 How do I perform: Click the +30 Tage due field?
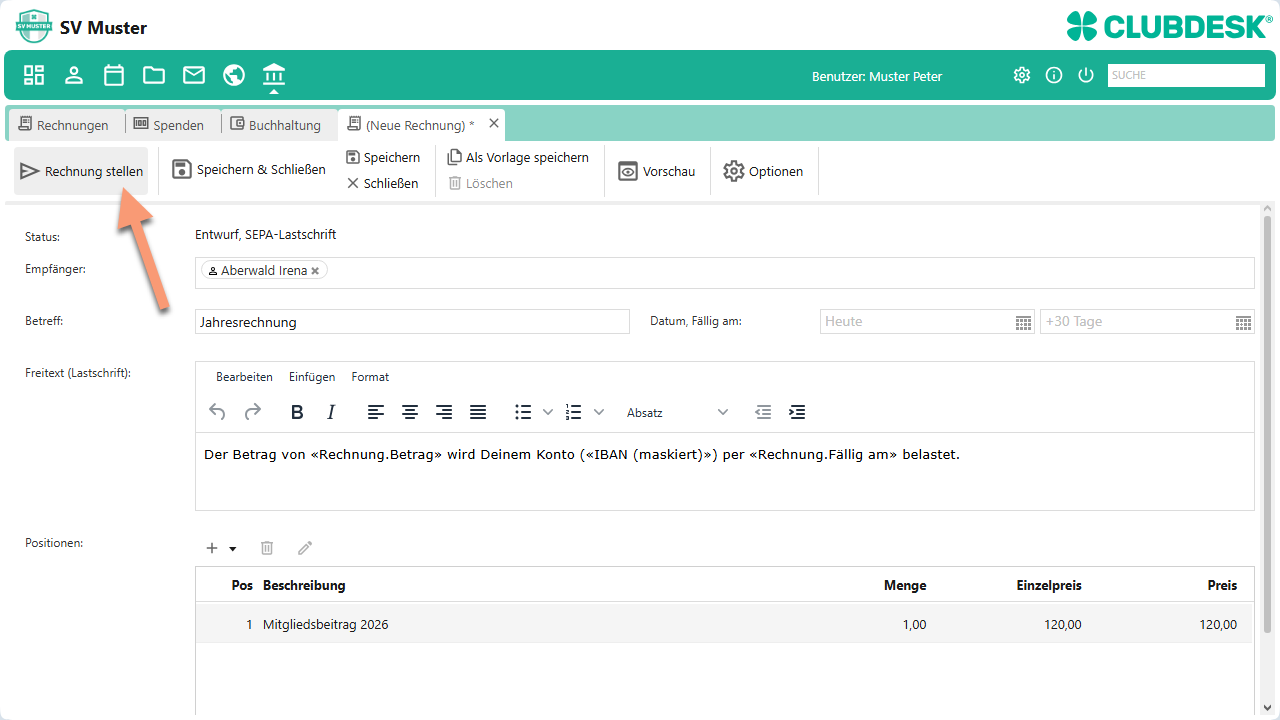pos(1147,322)
